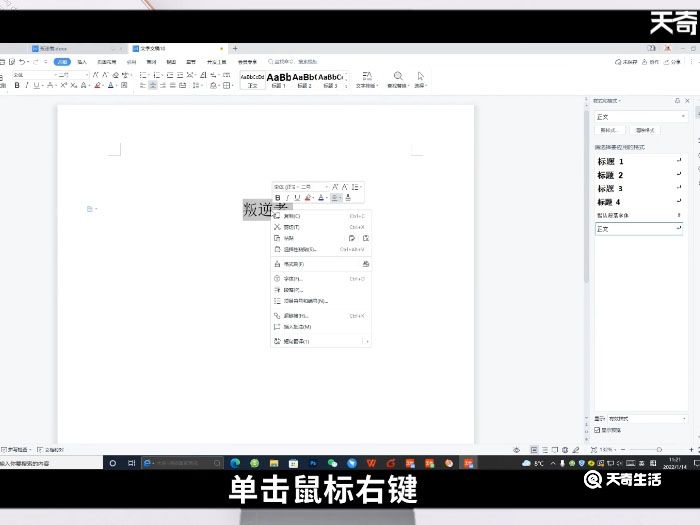This screenshot has height=525, width=700.
Task: Open the Show dropdown at styles pane bottom
Action: [647, 419]
